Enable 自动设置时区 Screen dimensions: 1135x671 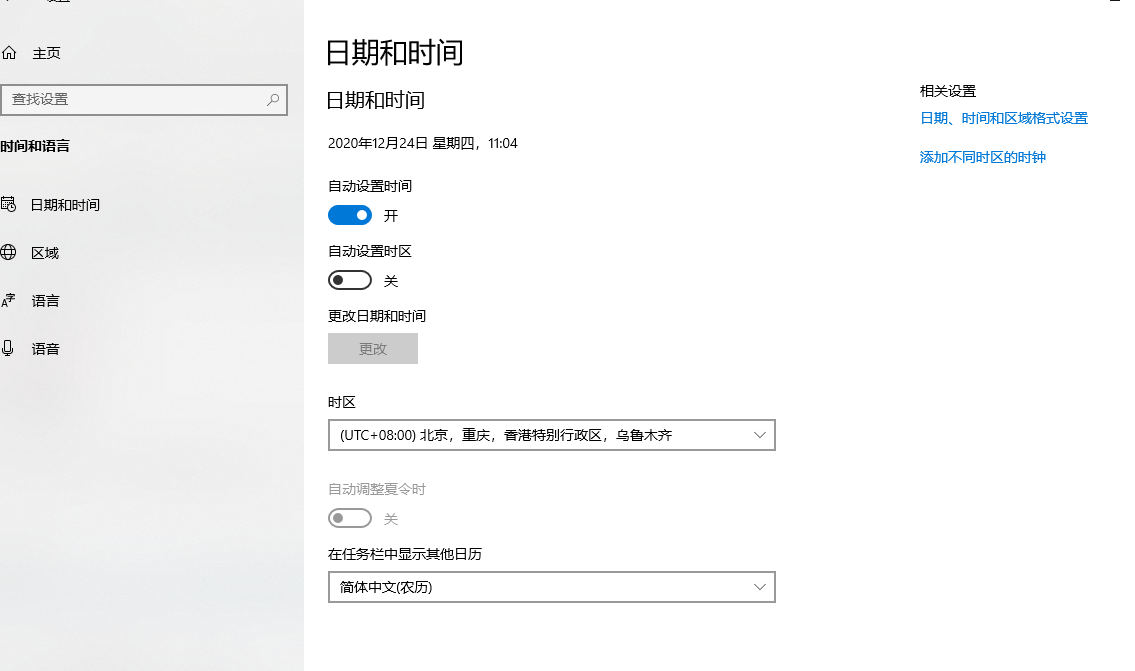pos(349,279)
